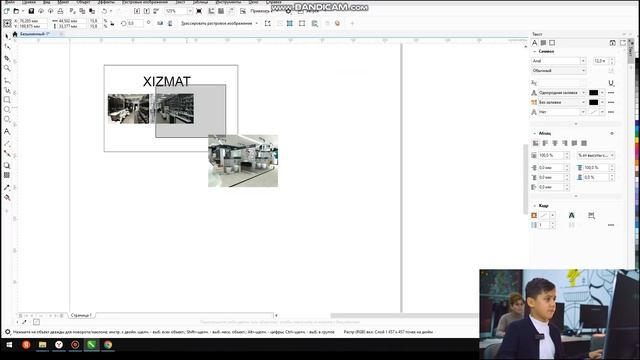This screenshot has height=360, width=640.
Task: Select the Artistic Media tool
Action: (7, 90)
